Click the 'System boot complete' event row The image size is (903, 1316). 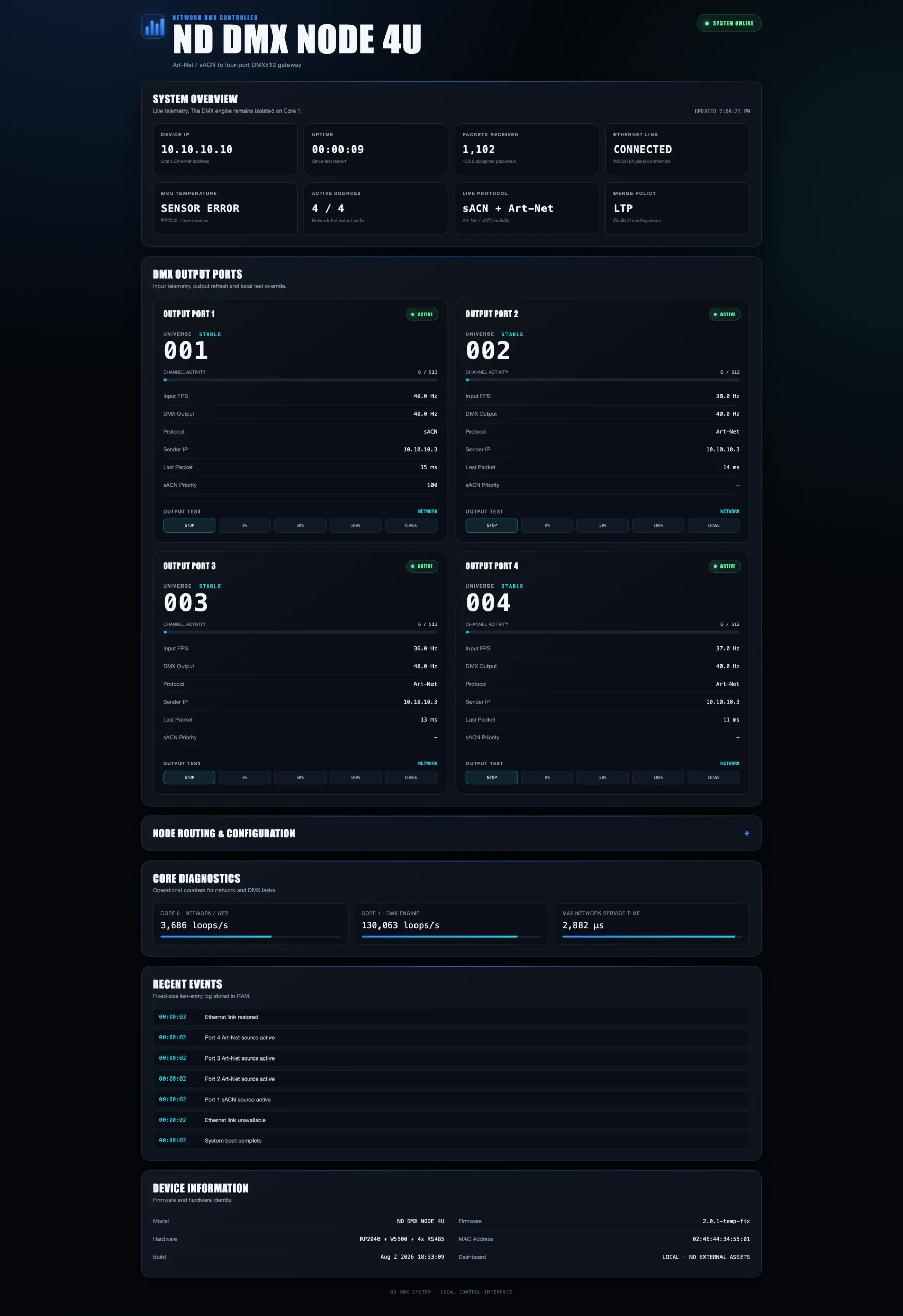pos(451,1141)
